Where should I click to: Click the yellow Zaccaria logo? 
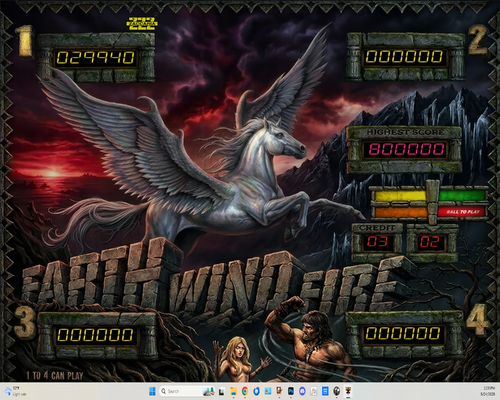(x=142, y=24)
